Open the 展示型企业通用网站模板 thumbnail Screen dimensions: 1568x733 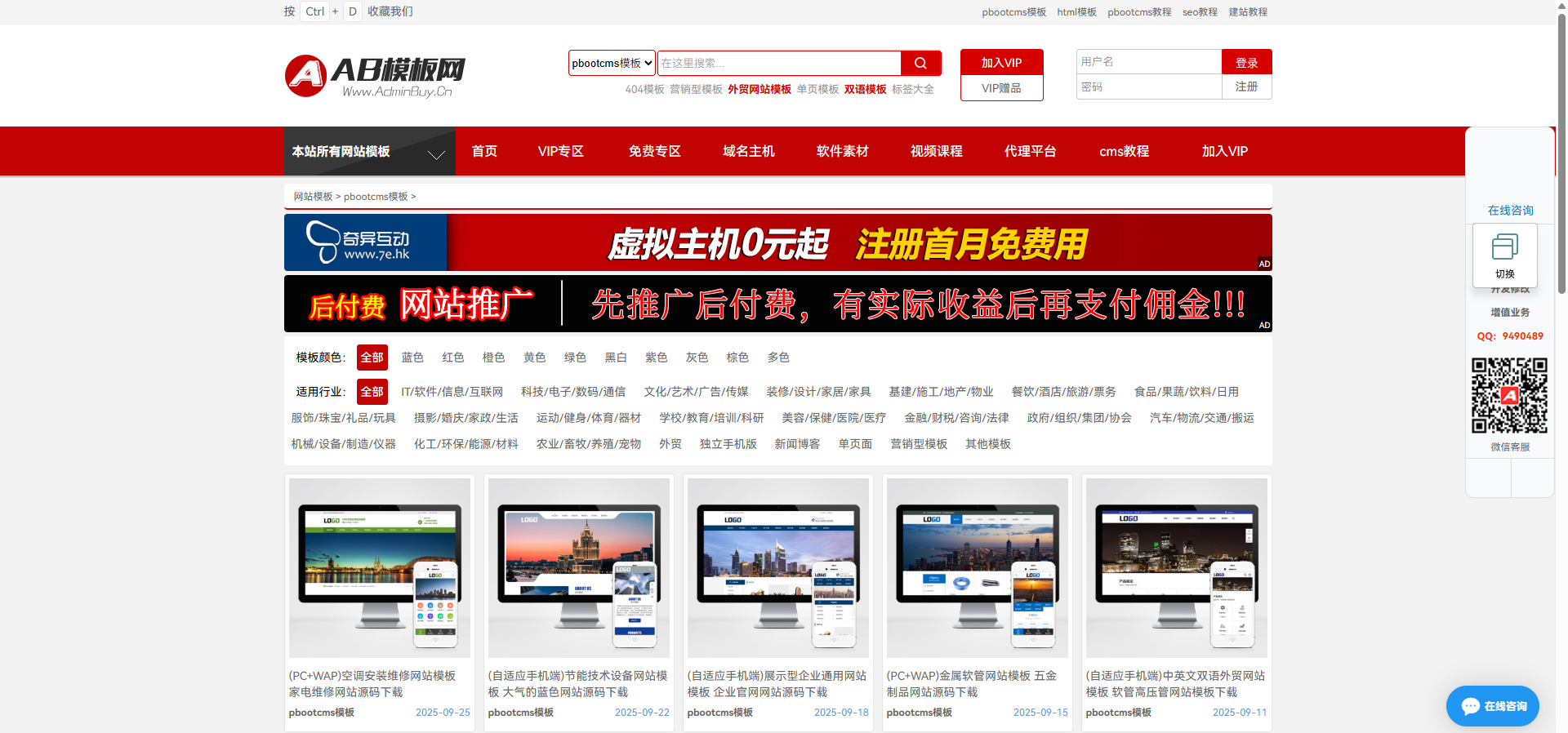click(777, 568)
